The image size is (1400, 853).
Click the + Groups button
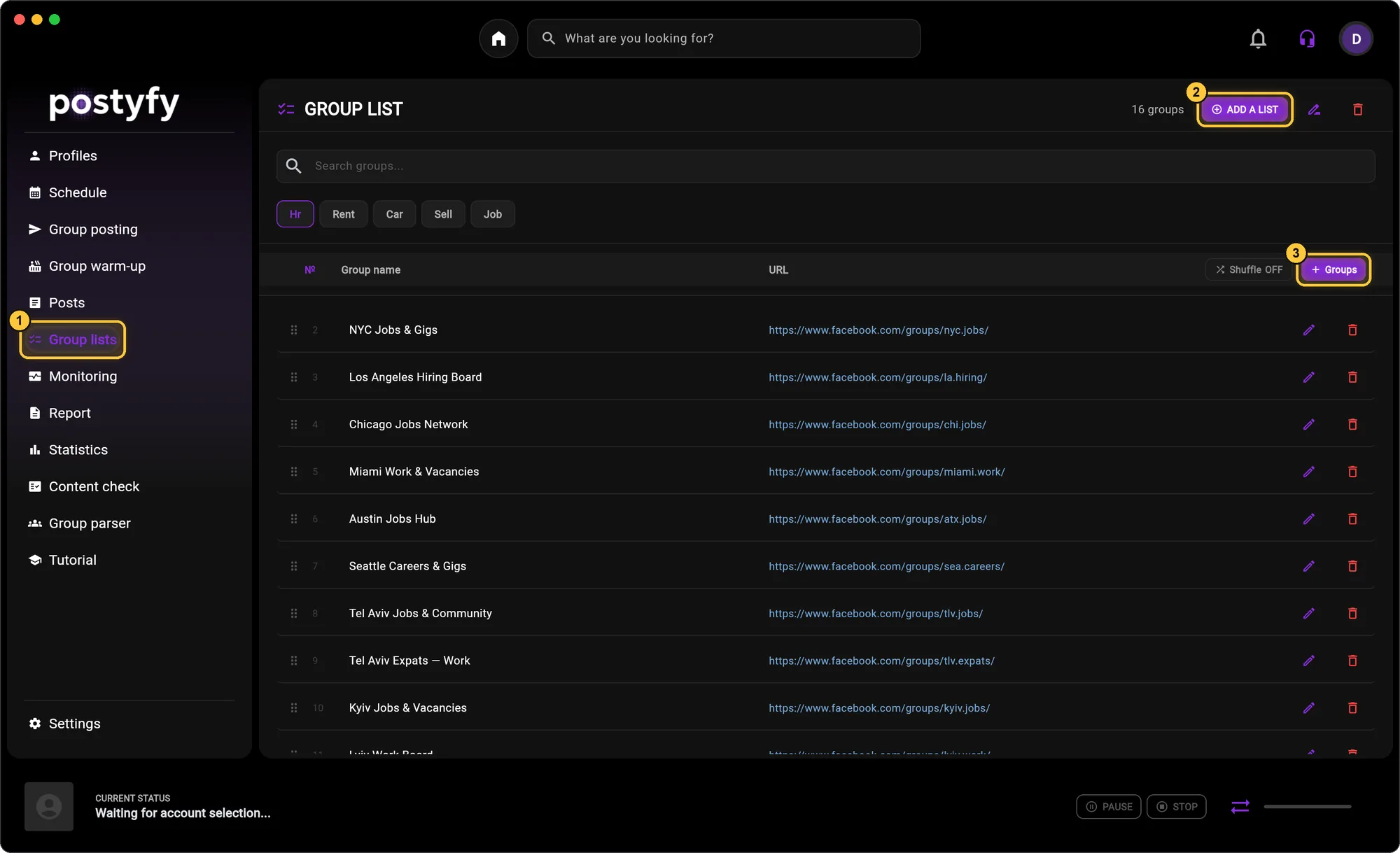tap(1333, 269)
